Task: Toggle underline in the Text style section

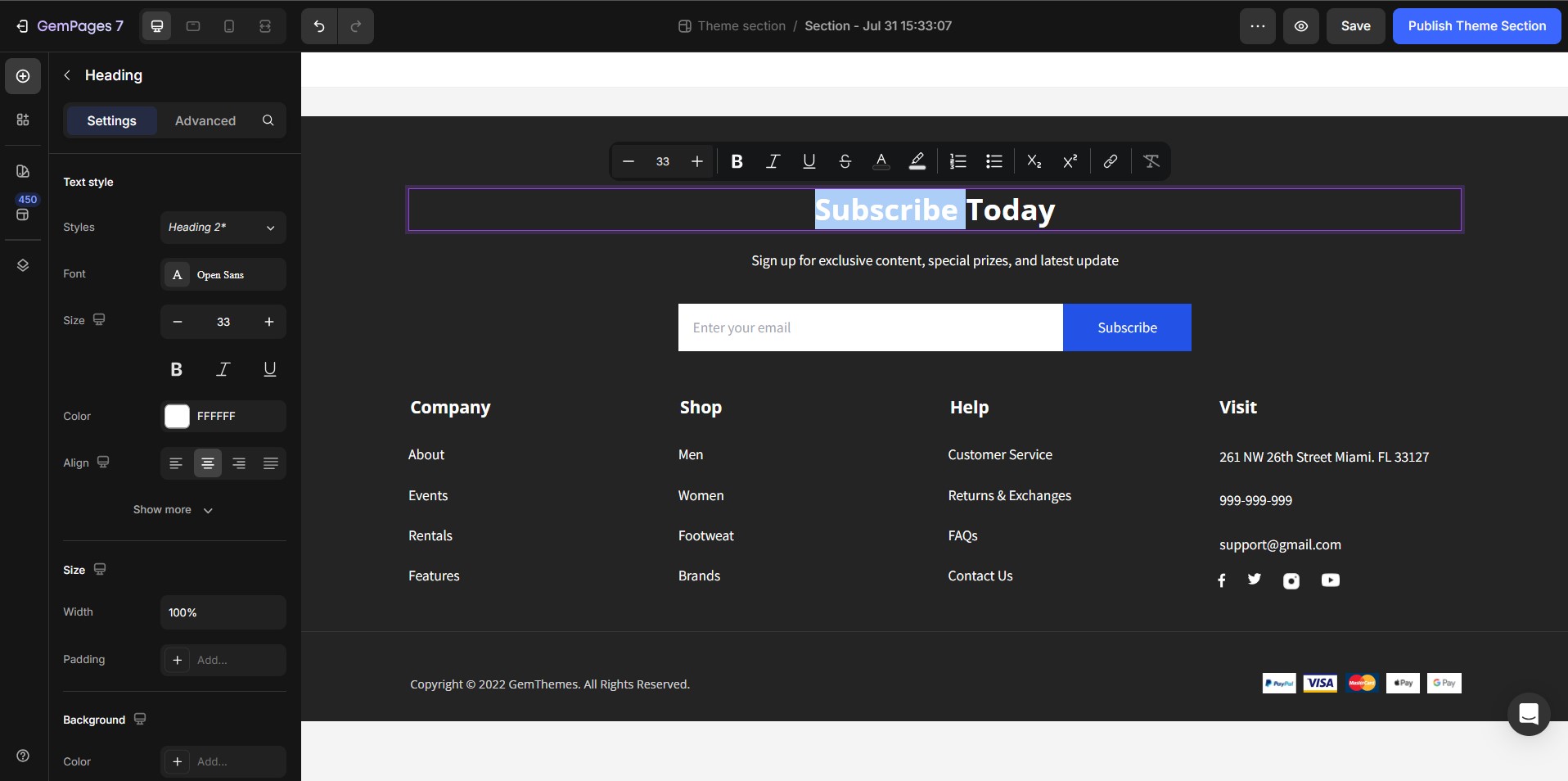Action: pyautogui.click(x=269, y=369)
